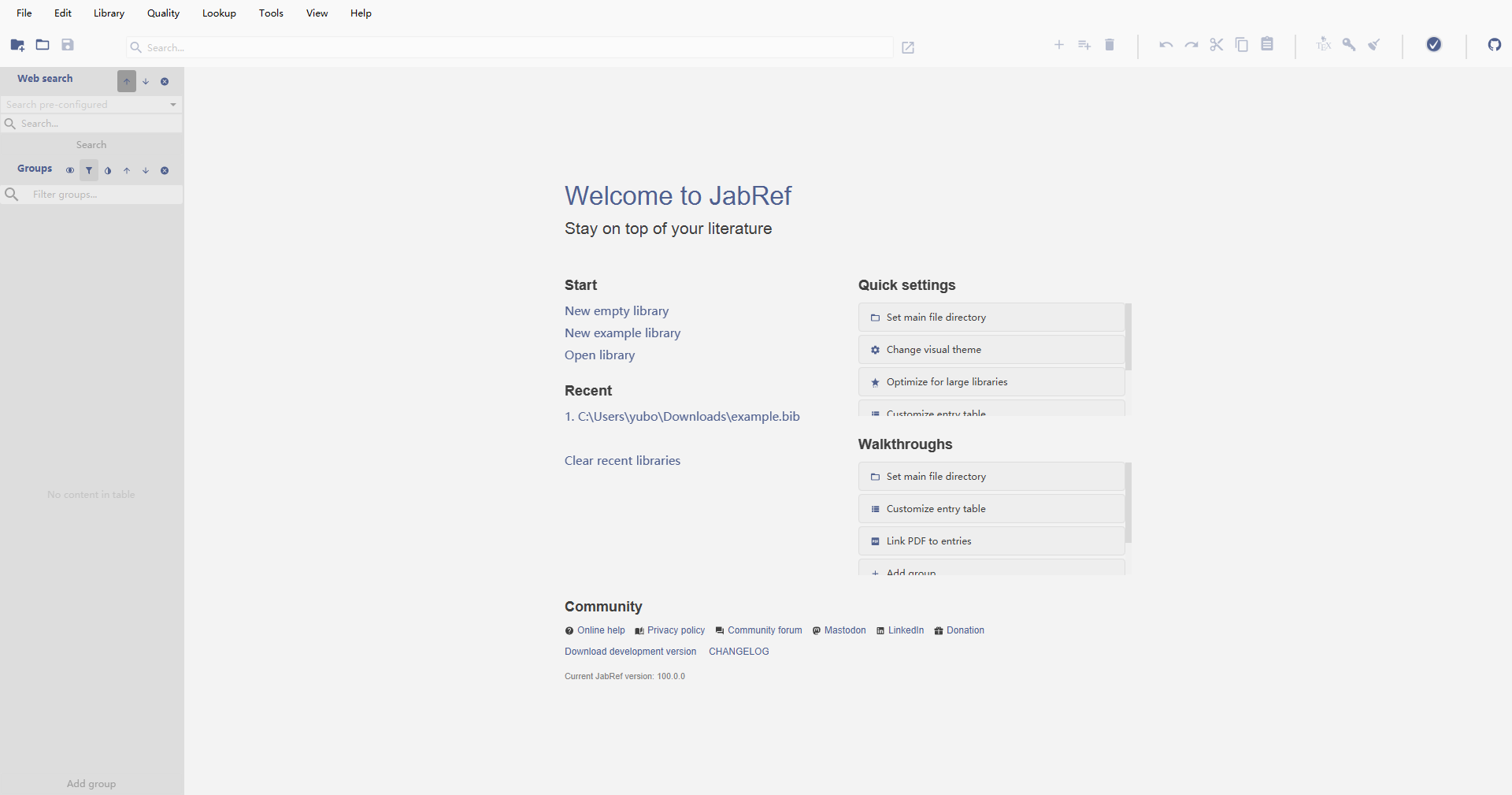Click Set main file directory in Quick settings

tap(991, 318)
